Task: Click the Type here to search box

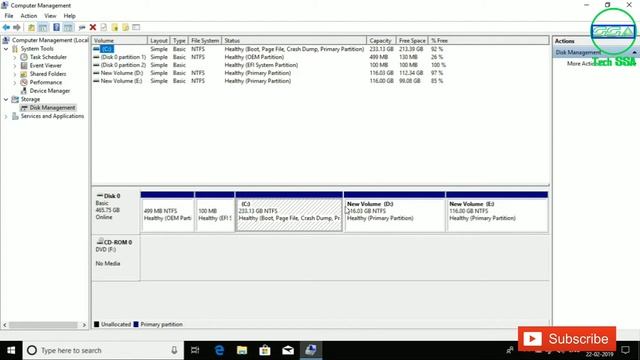Action: 102,350
